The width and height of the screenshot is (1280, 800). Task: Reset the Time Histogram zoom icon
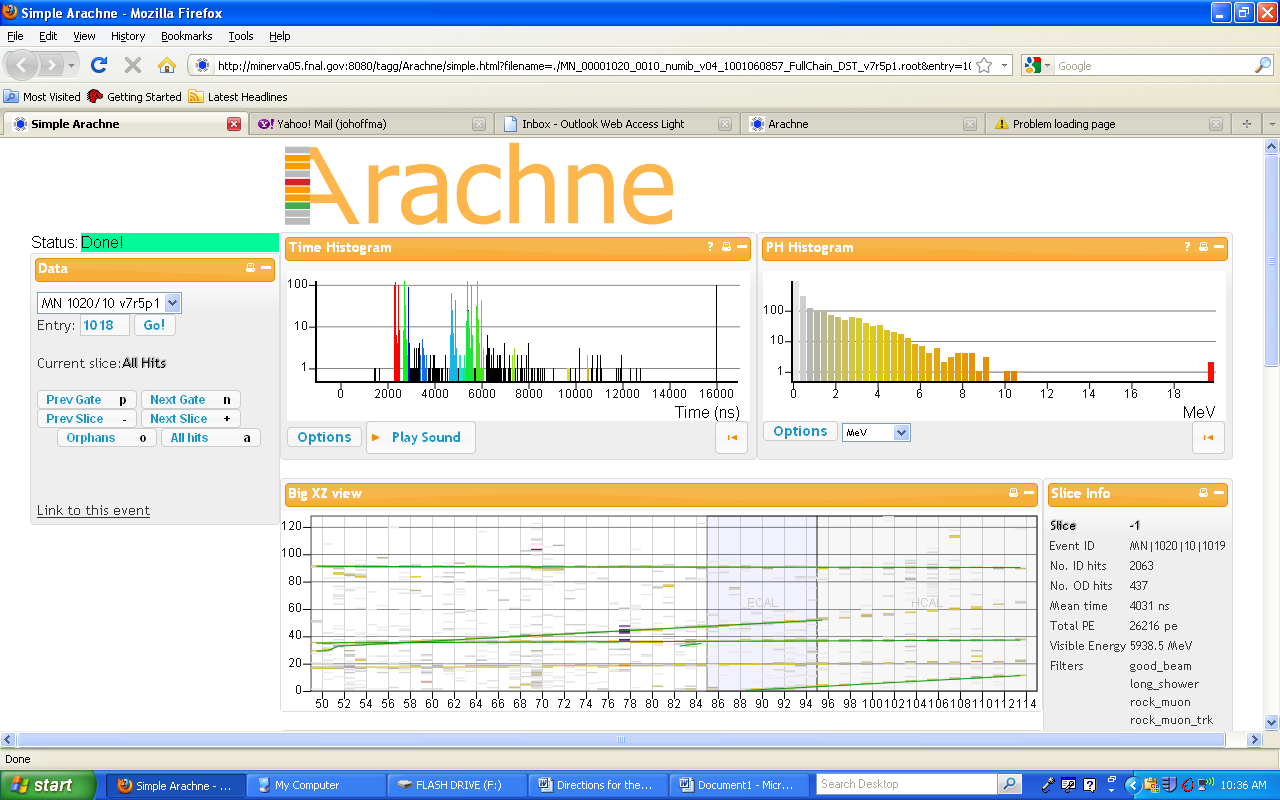[731, 437]
